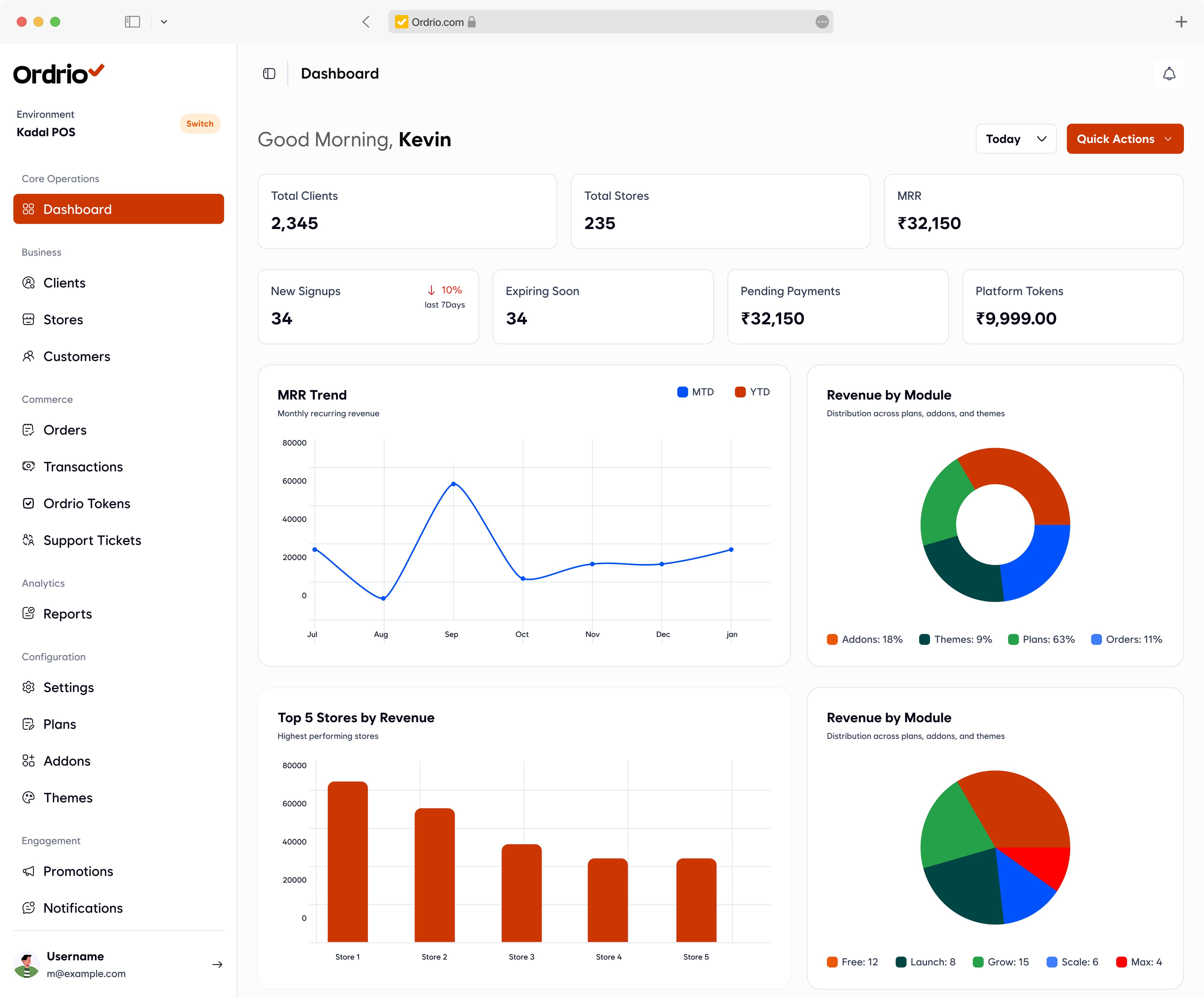Click the logout arrow next to Username
The height and width of the screenshot is (998, 1204).
point(217,964)
